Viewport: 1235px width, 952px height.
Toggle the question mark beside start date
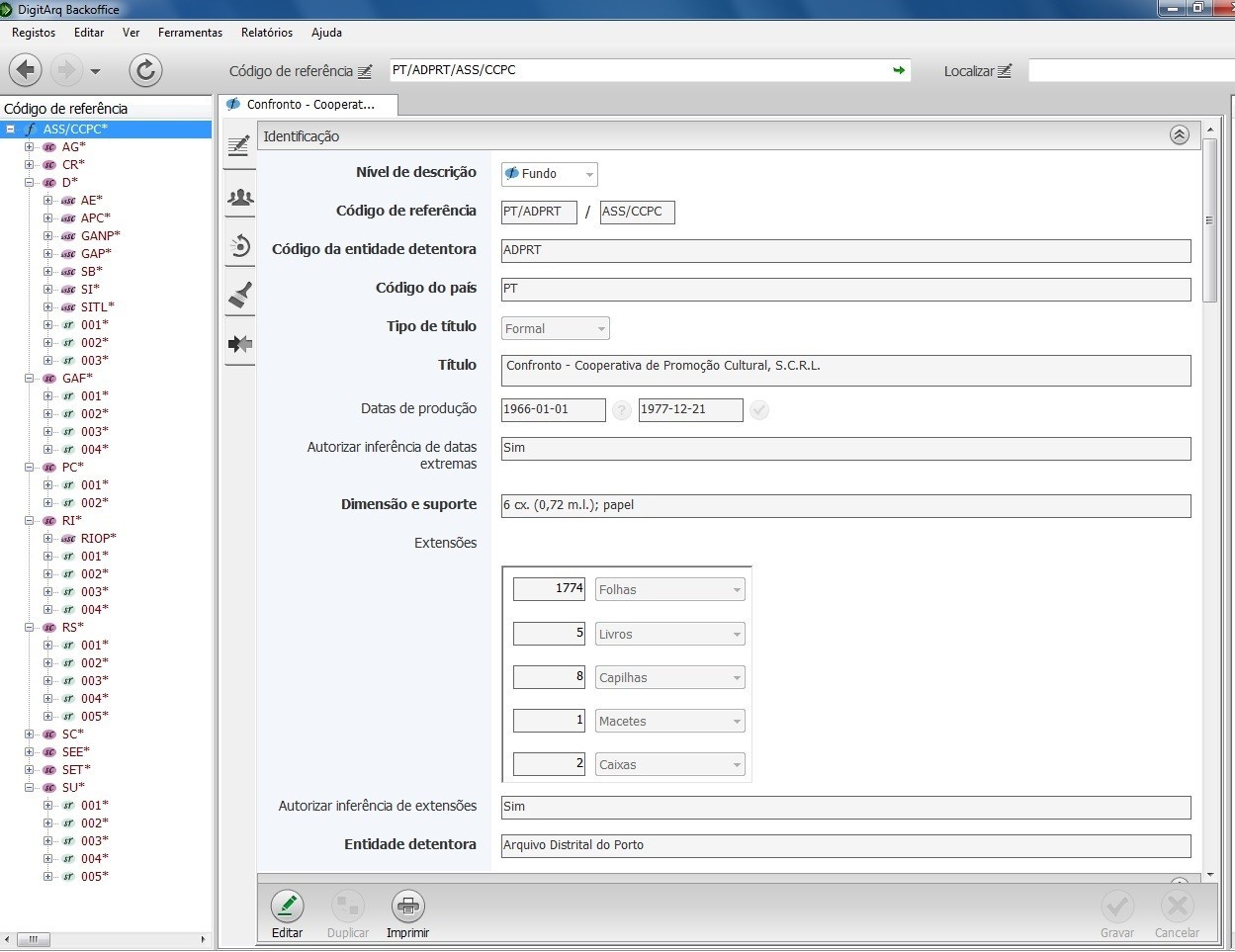pos(621,410)
